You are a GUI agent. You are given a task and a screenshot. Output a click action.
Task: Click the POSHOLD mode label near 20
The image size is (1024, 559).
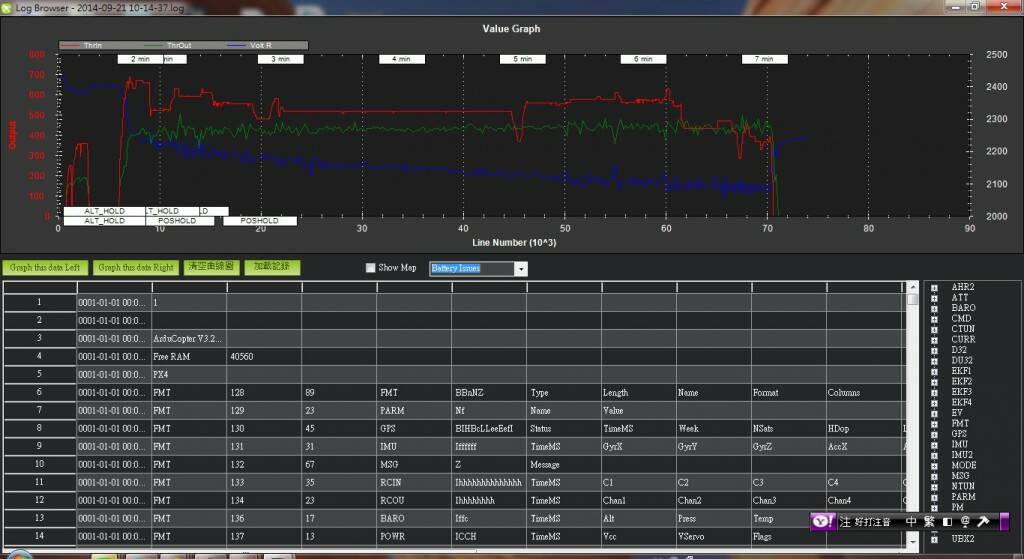click(x=260, y=221)
